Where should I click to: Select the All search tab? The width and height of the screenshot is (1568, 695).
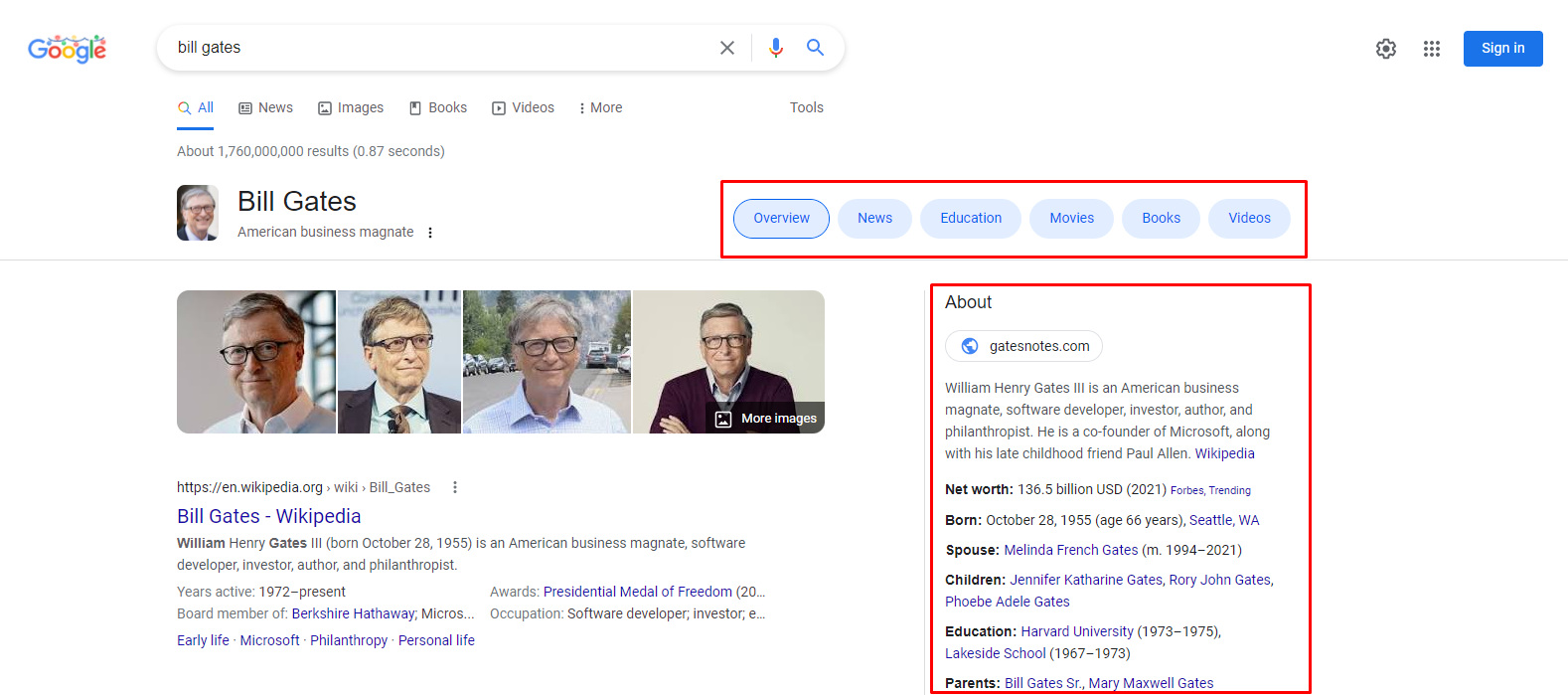[196, 107]
